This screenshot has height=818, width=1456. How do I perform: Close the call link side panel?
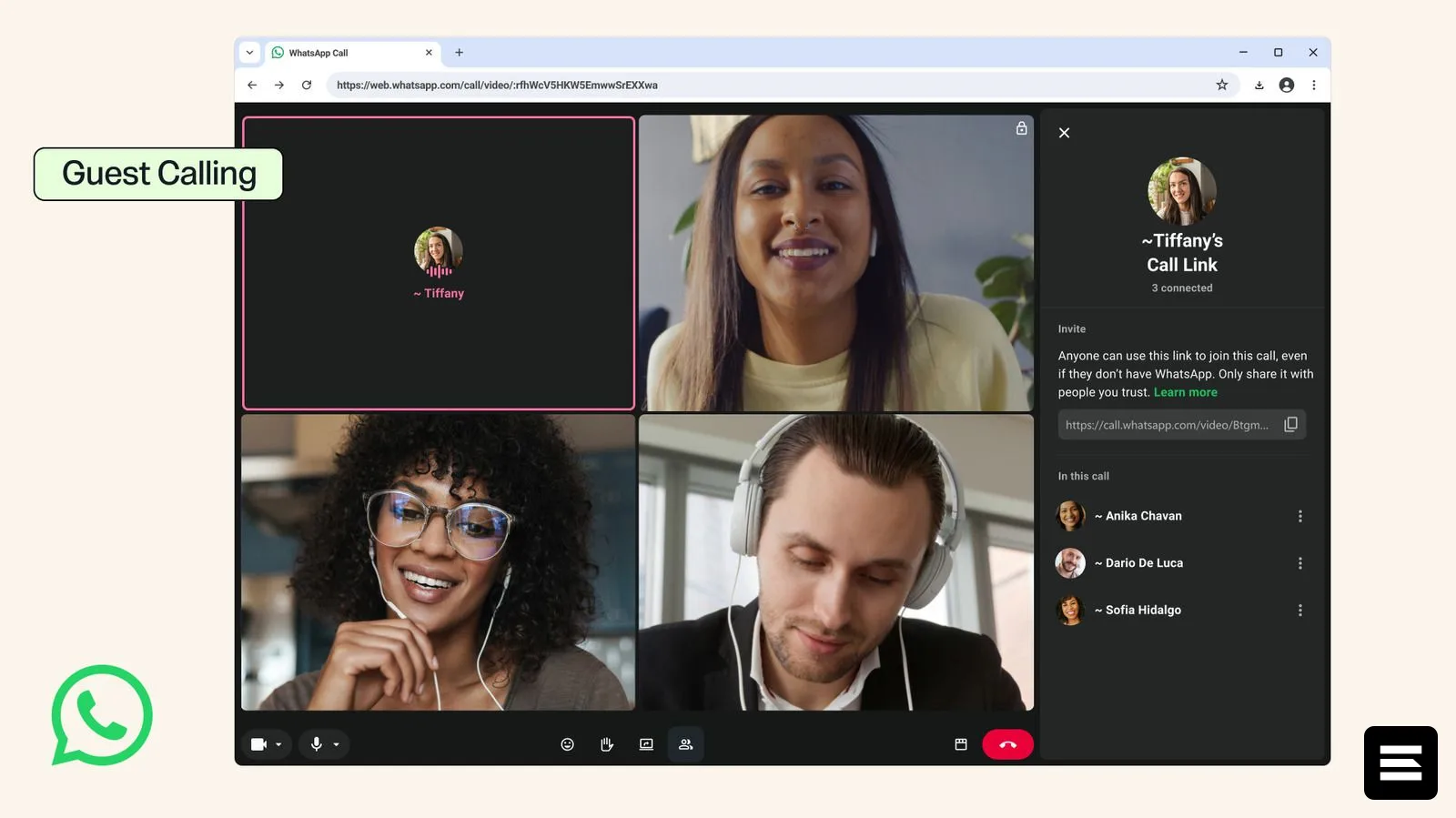point(1064,133)
